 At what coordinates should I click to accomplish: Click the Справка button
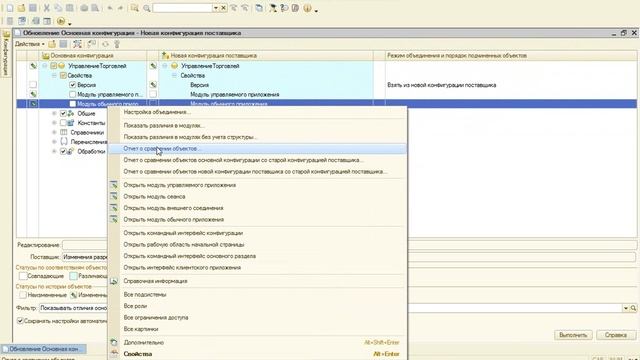(x=616, y=335)
